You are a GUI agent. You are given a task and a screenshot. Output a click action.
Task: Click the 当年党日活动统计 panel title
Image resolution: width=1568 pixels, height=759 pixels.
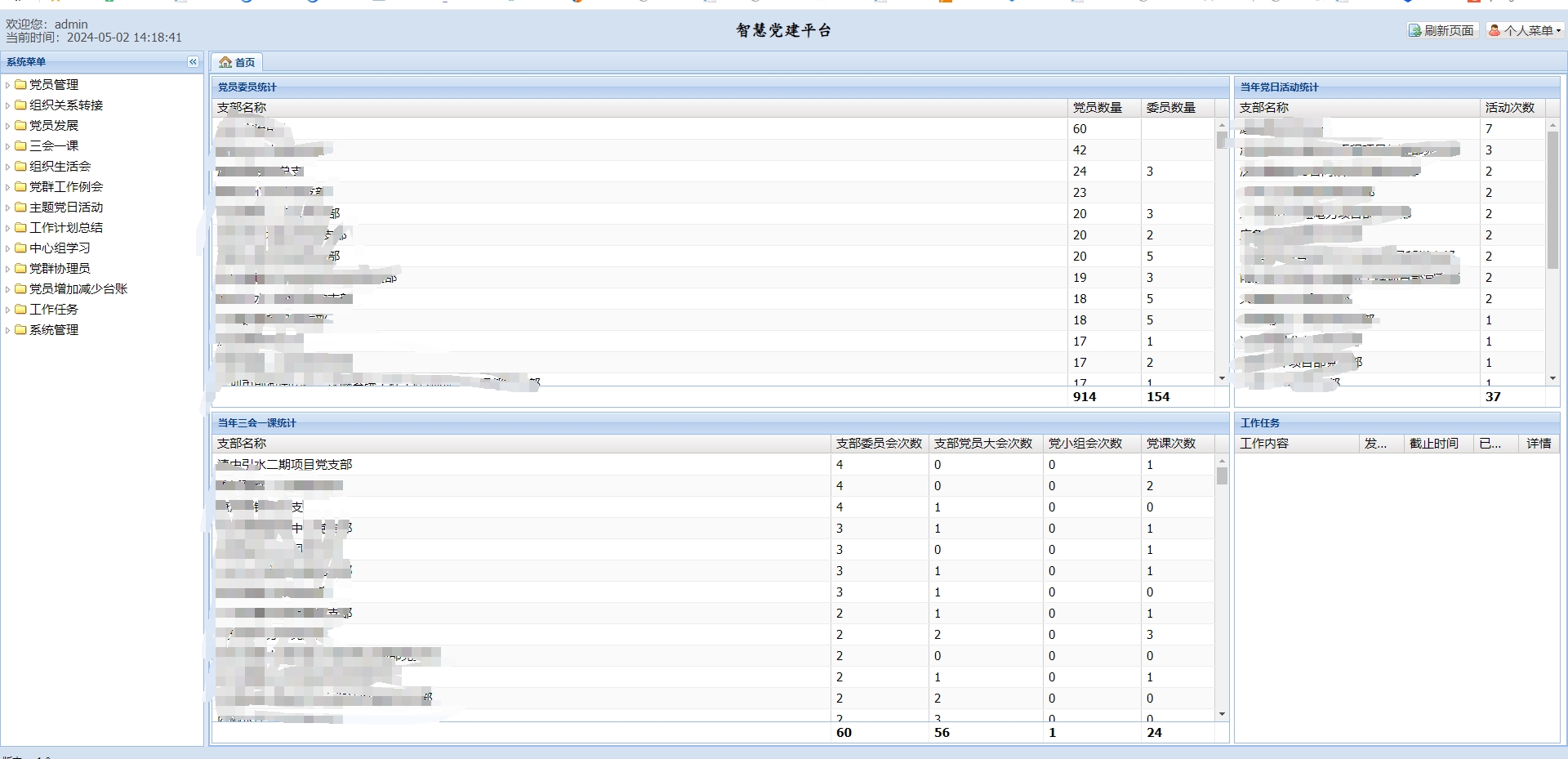pyautogui.click(x=1280, y=87)
